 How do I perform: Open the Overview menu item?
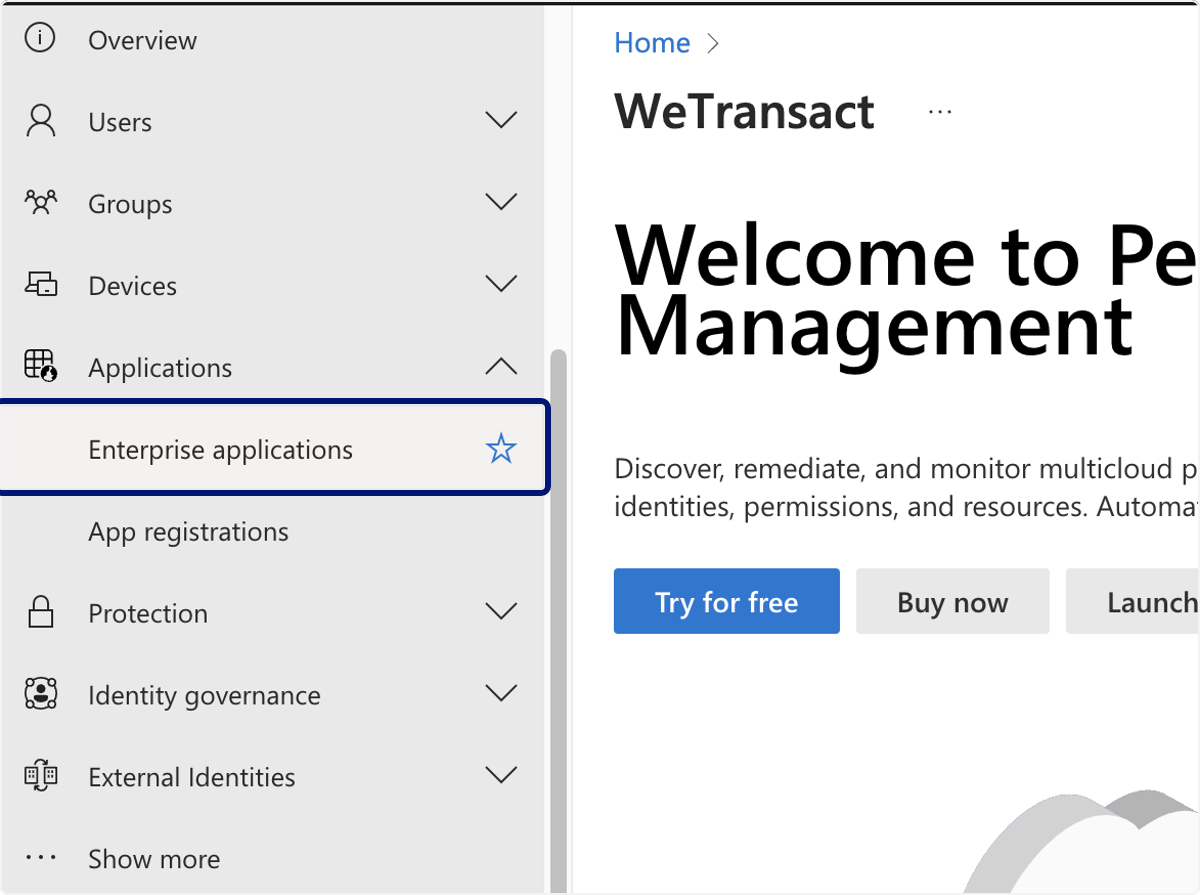pos(142,41)
